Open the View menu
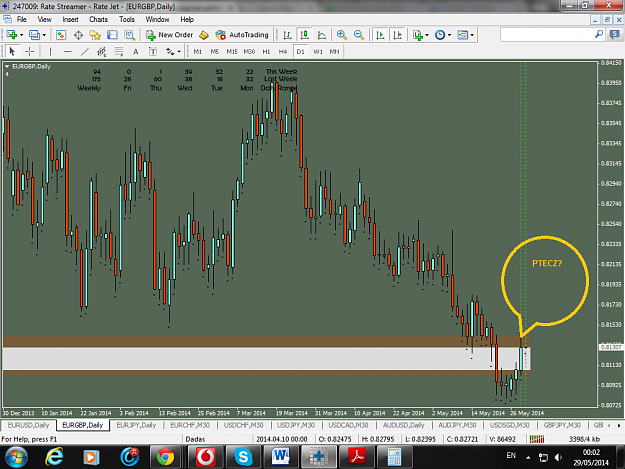Viewport: 625px width, 469px height. point(44,20)
